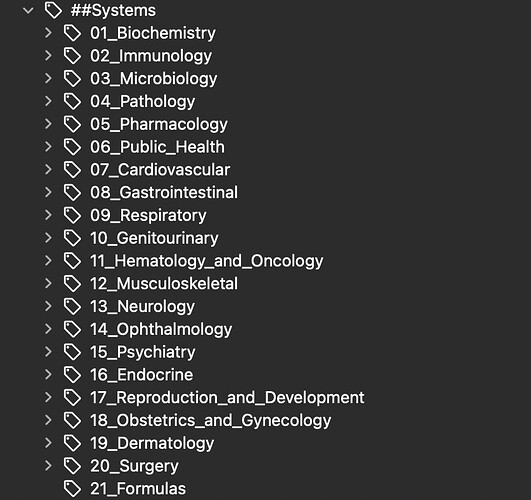
Task: Expand the 11_Hematology_and_Oncology tag
Action: (x=48, y=261)
